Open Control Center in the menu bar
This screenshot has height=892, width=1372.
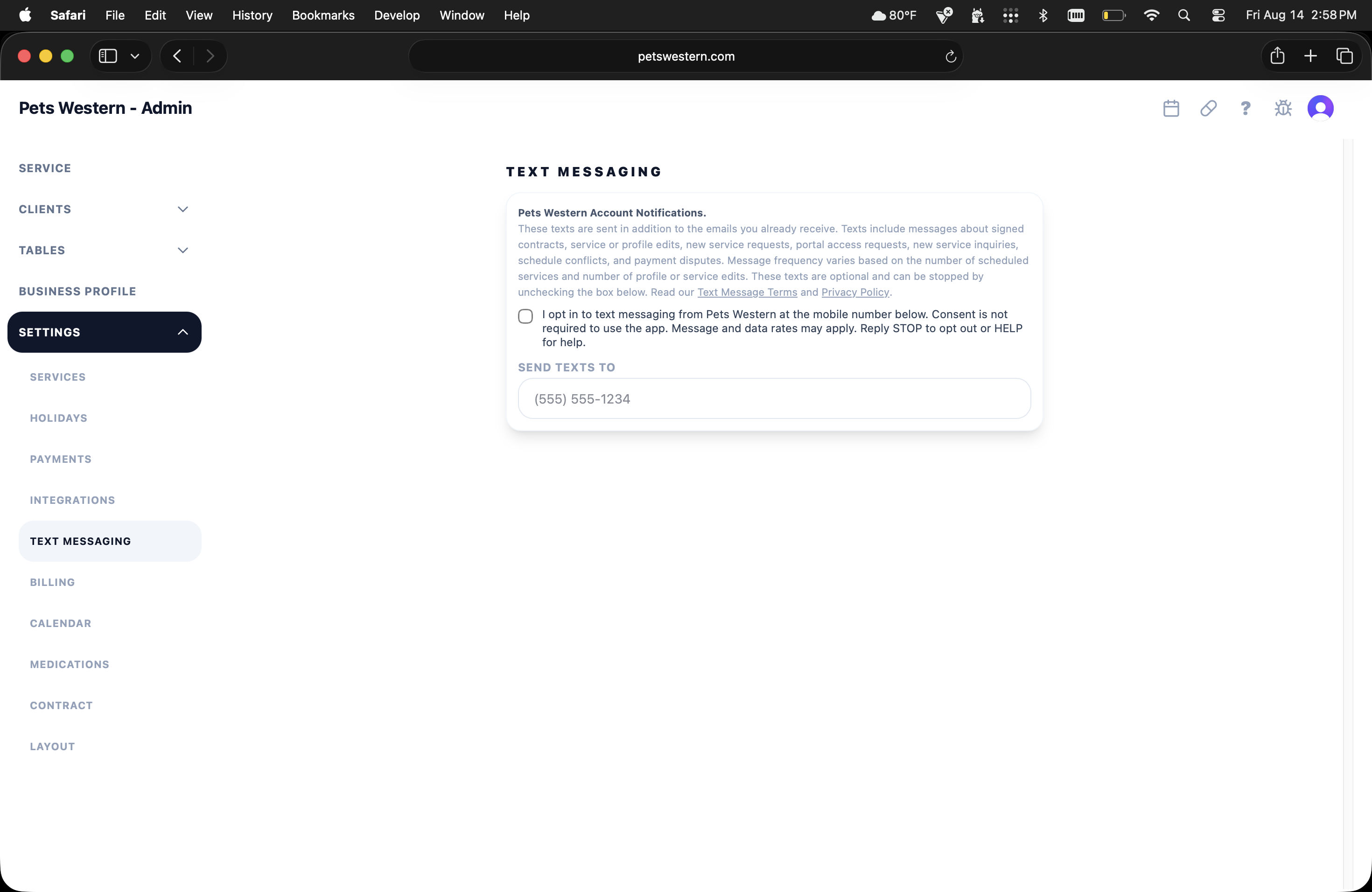click(1218, 15)
